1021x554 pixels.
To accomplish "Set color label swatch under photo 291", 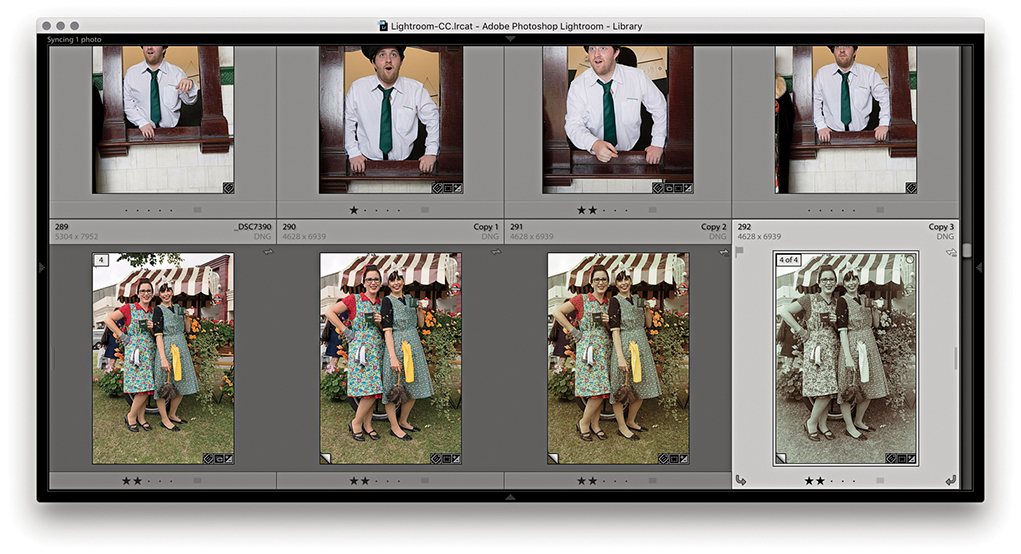I will click(x=652, y=481).
